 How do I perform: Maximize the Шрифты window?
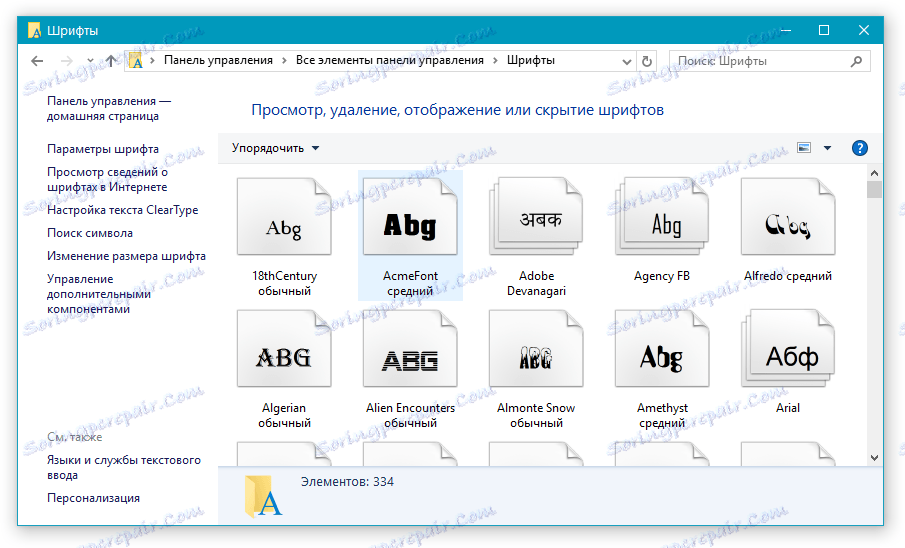(824, 30)
